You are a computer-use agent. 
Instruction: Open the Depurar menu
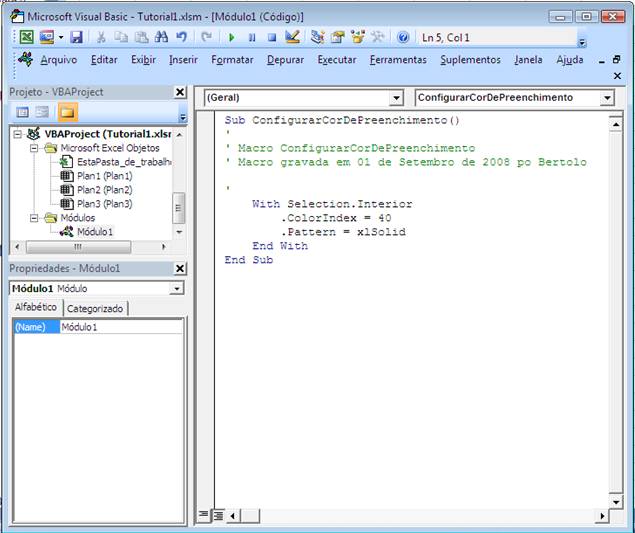(286, 60)
